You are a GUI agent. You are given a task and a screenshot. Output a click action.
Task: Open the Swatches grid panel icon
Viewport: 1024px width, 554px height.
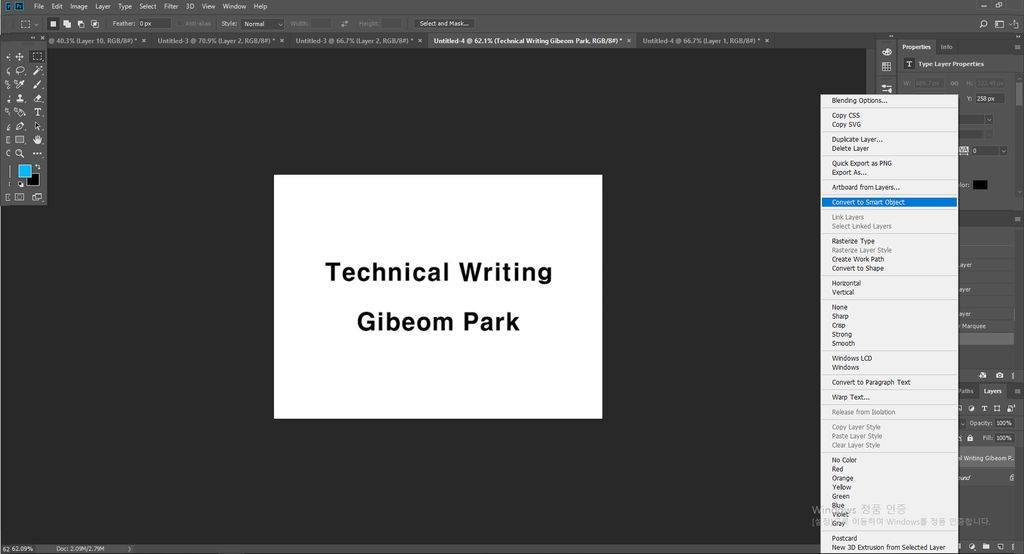coord(886,67)
